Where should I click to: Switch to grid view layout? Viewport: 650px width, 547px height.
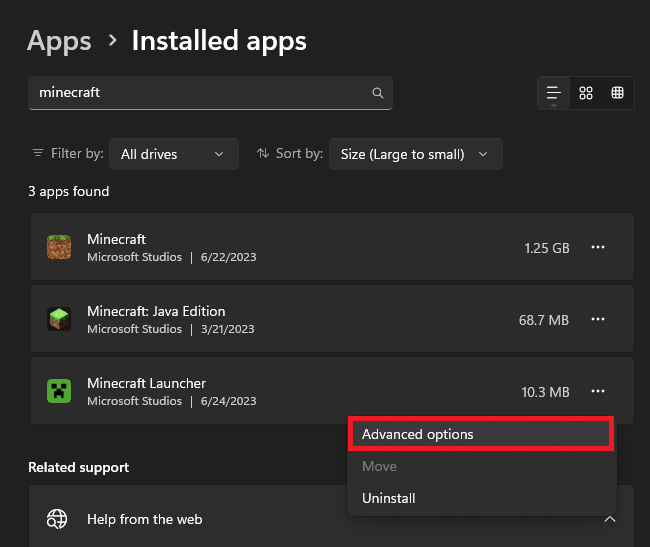(x=586, y=93)
